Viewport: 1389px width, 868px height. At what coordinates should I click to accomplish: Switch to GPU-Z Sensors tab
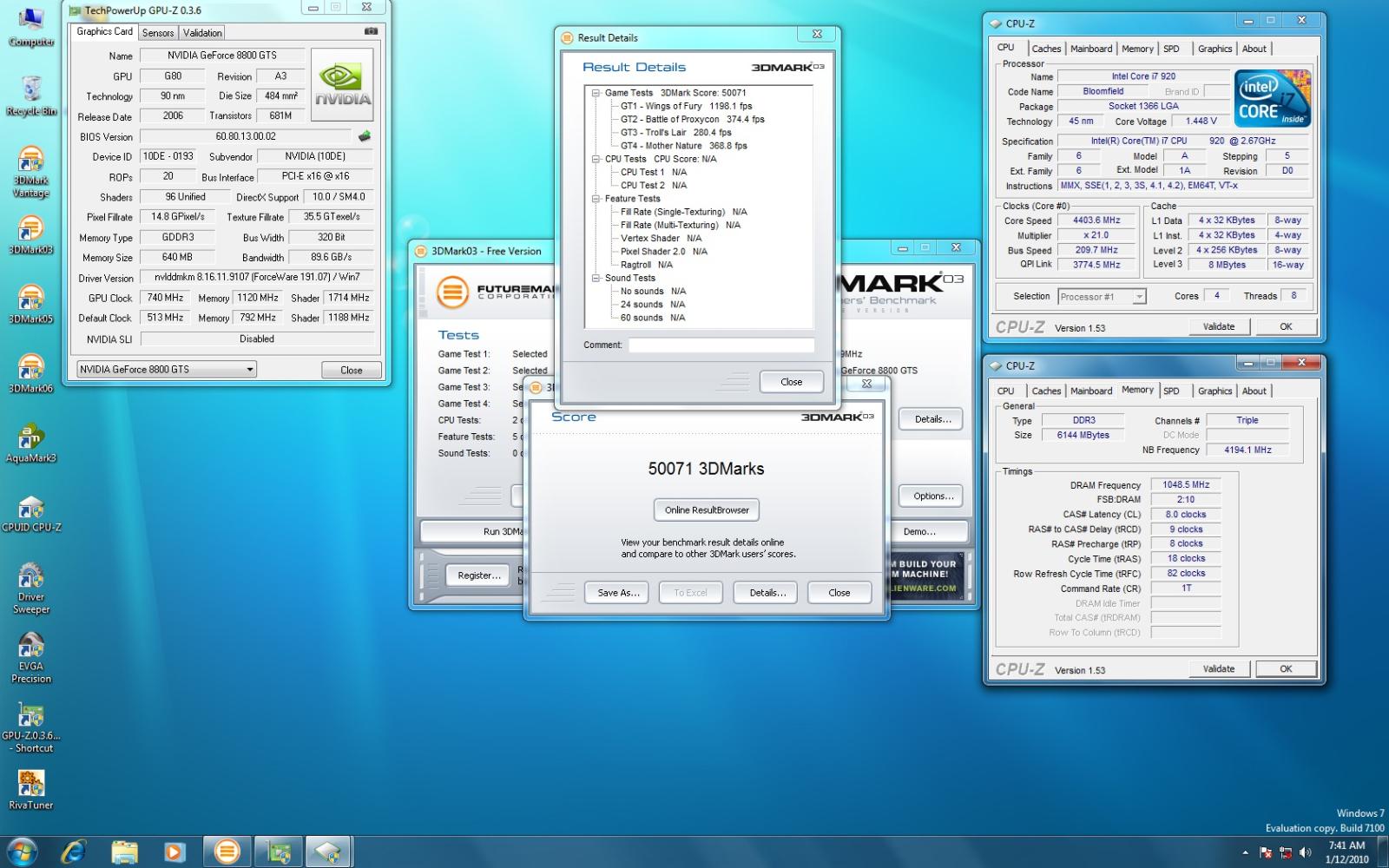click(x=158, y=32)
